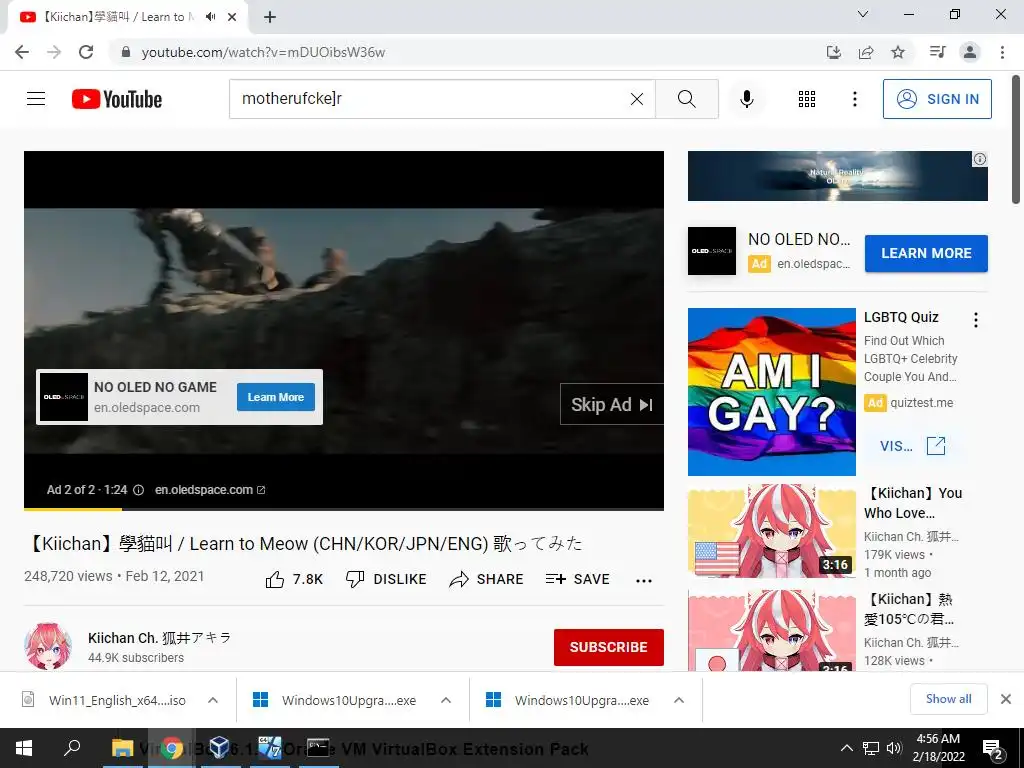Click VIS... link on LGBTQ Quiz ad
The image size is (1024, 768).
tap(912, 446)
